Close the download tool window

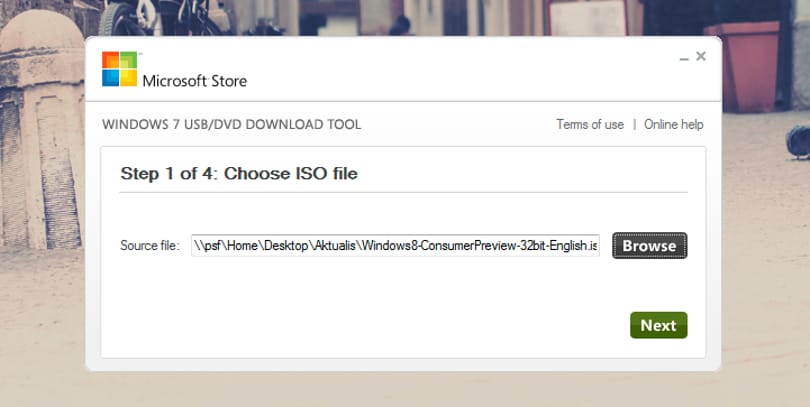point(700,56)
